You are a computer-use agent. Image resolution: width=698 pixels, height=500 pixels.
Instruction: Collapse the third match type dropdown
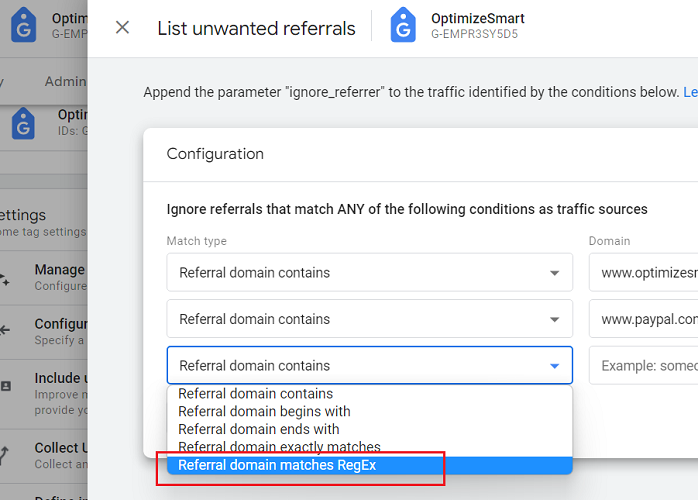click(554, 366)
